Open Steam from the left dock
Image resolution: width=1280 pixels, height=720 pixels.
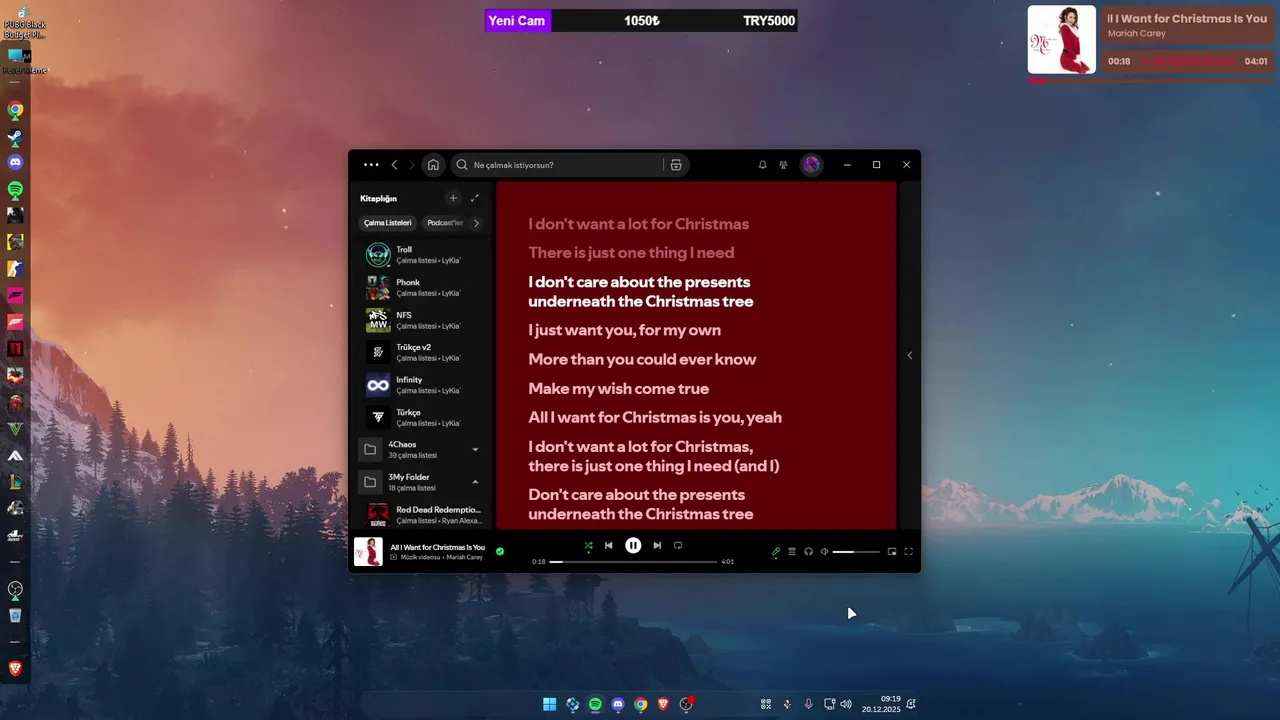click(15, 137)
